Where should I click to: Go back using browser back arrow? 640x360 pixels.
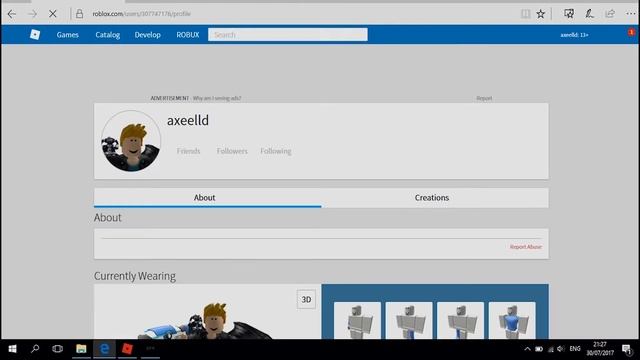(11, 14)
